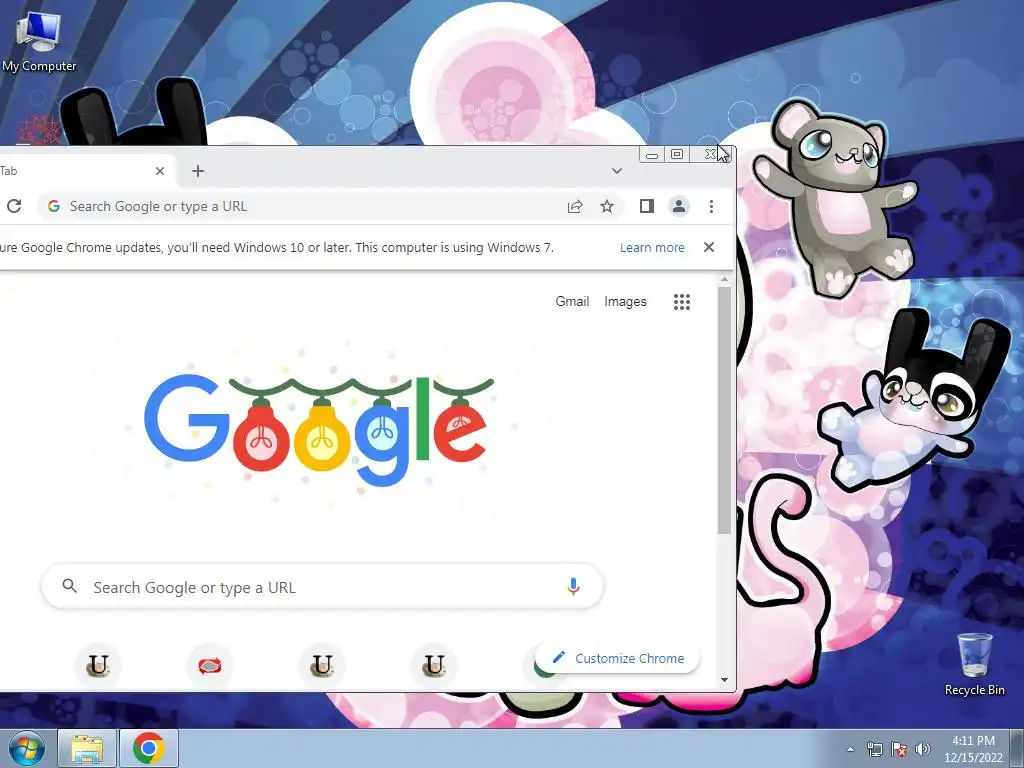Click the Google G icon in address bar

coord(54,206)
